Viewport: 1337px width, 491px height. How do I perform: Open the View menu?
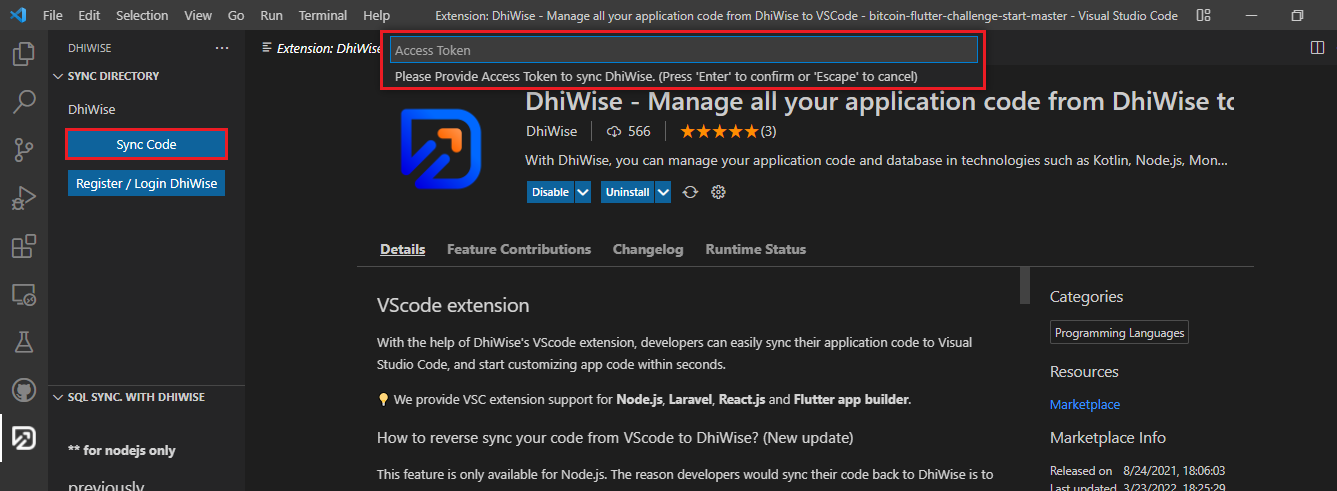coord(198,16)
